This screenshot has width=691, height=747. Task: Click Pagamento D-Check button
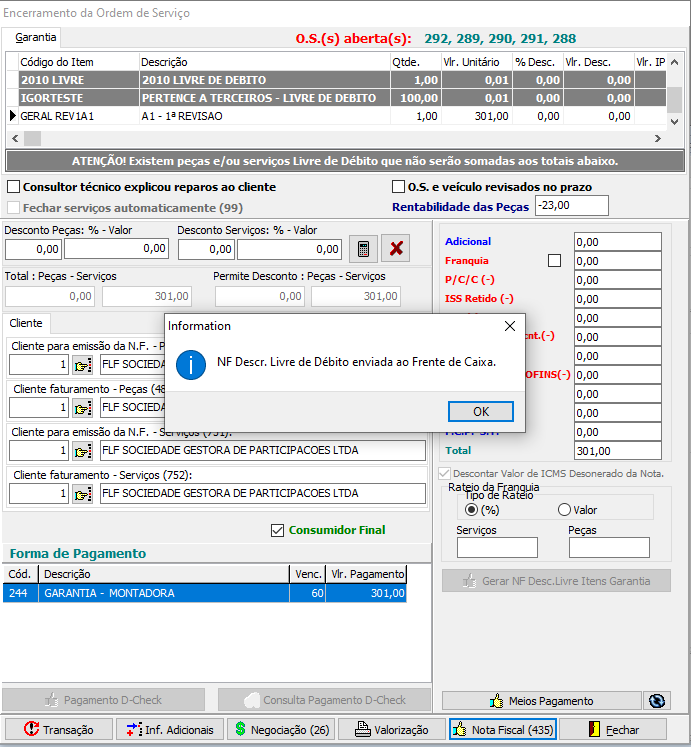[x=103, y=700]
